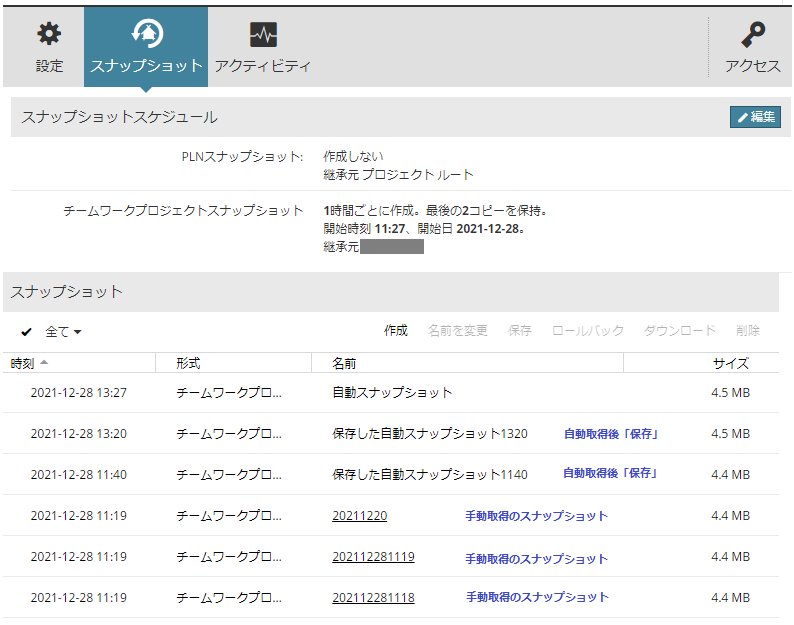This screenshot has width=794, height=625.
Task: Select the 自動スナップショット row at 13:27
Action: [x=390, y=393]
